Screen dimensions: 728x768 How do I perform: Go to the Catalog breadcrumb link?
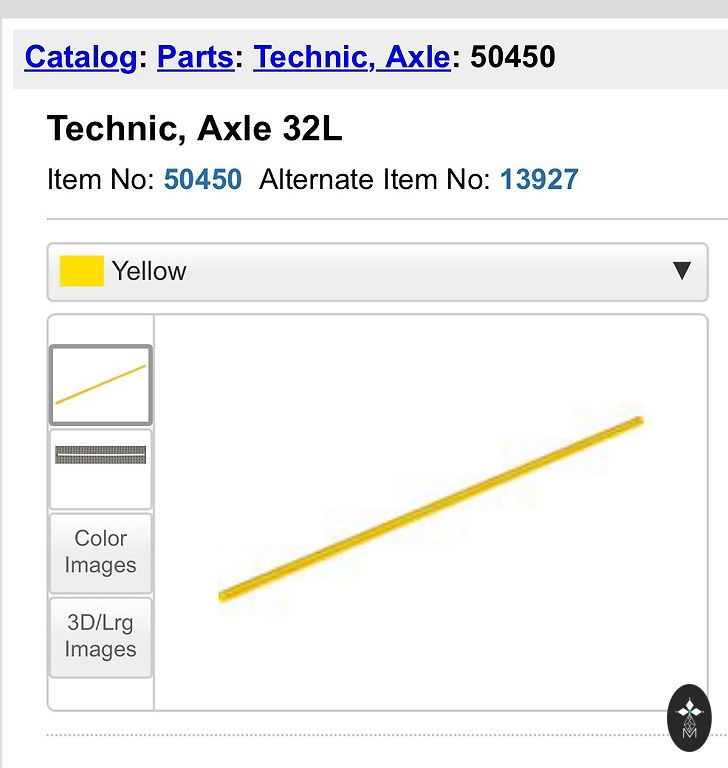tap(80, 57)
